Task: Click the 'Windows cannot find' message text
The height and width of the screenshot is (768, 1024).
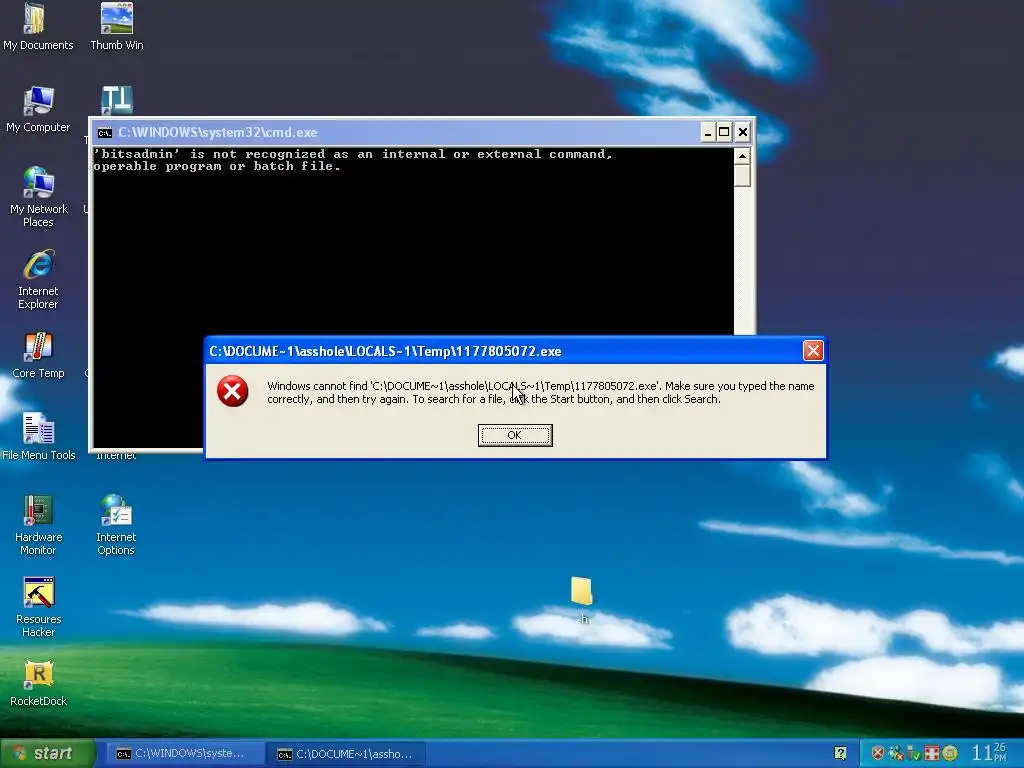Action: tap(541, 392)
